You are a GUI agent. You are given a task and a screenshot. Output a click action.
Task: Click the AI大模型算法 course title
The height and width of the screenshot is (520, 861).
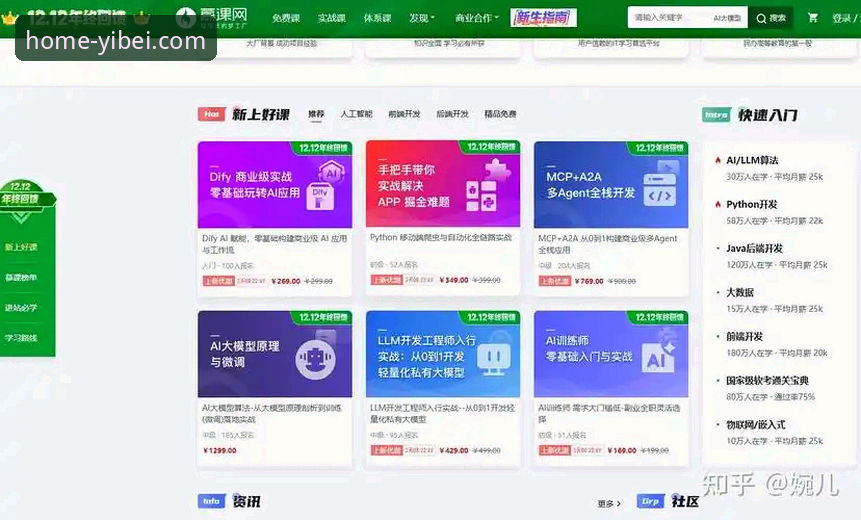(272, 413)
